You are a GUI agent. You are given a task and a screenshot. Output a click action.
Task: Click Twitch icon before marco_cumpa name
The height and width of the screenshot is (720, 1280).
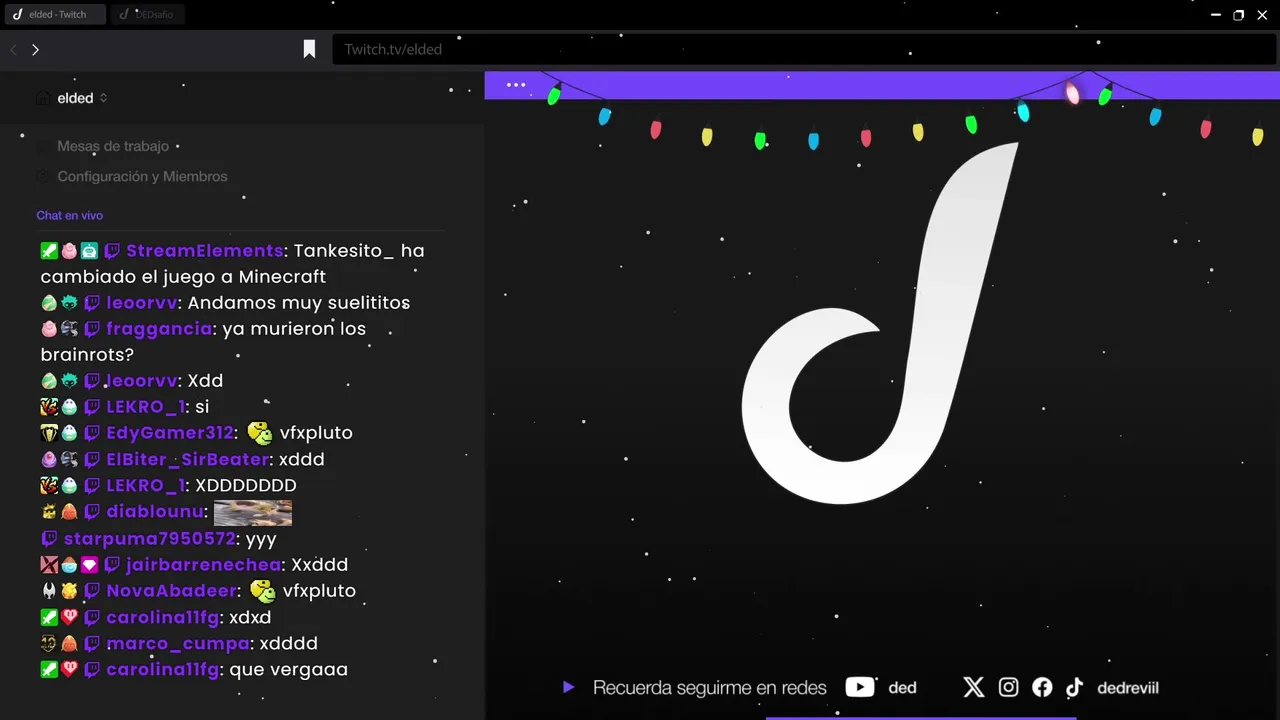(x=92, y=643)
